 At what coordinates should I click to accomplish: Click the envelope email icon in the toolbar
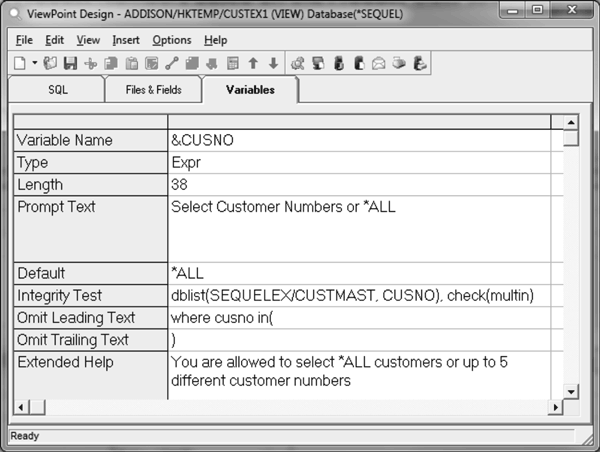coord(379,64)
